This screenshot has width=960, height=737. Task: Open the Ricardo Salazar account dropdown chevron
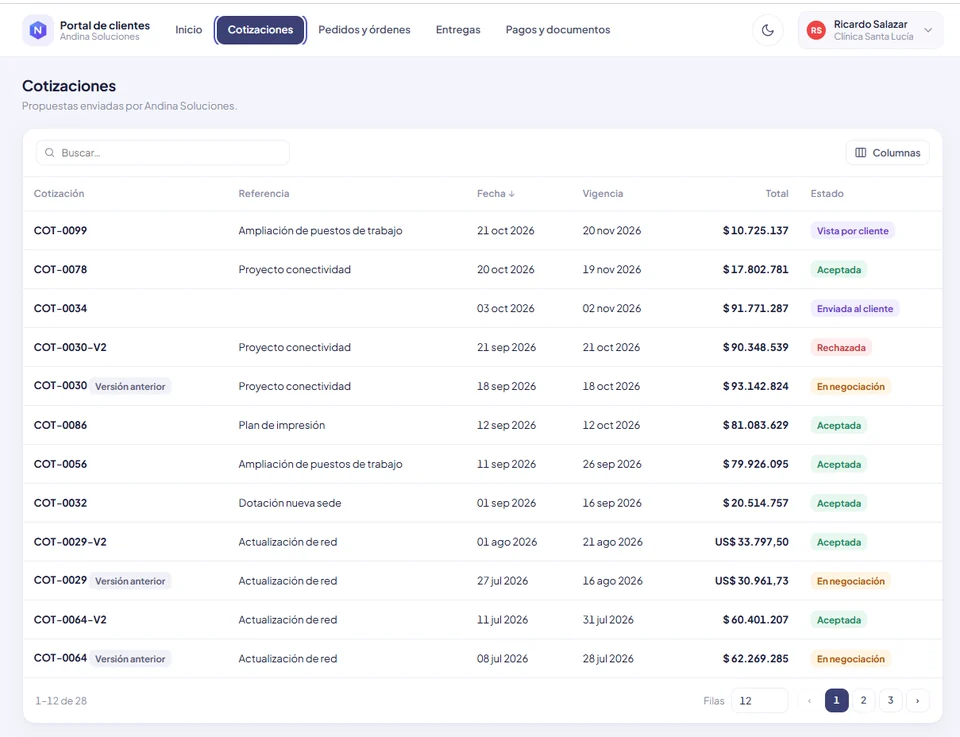pyautogui.click(x=928, y=30)
